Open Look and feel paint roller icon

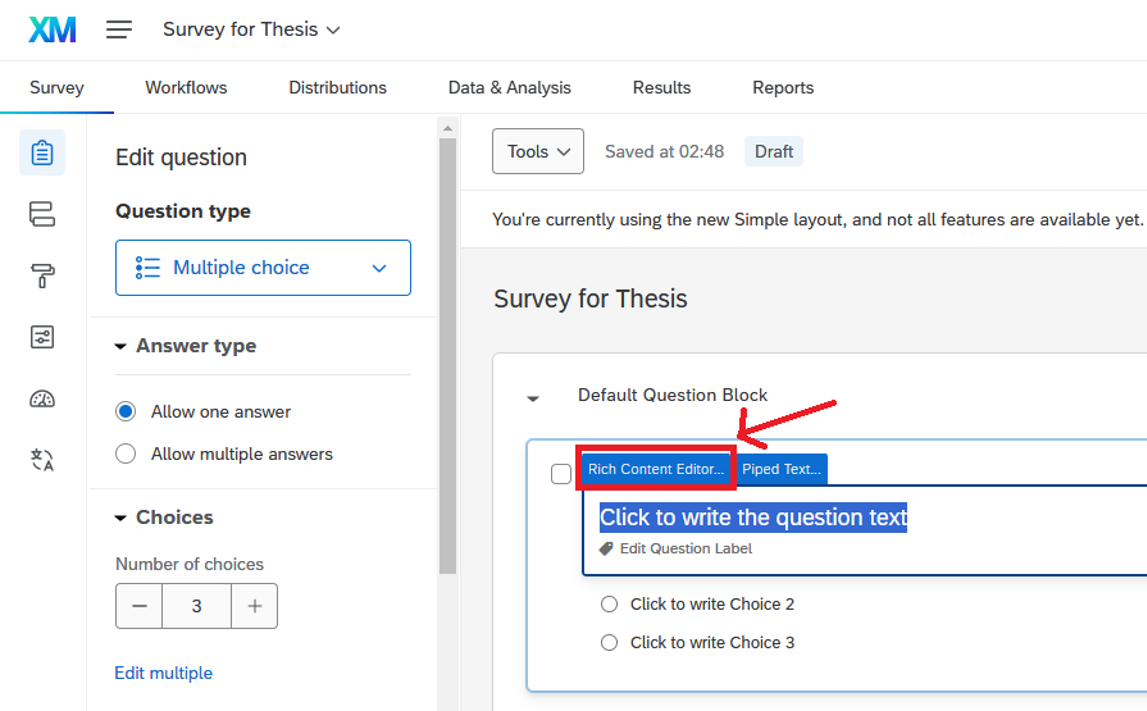(42, 277)
